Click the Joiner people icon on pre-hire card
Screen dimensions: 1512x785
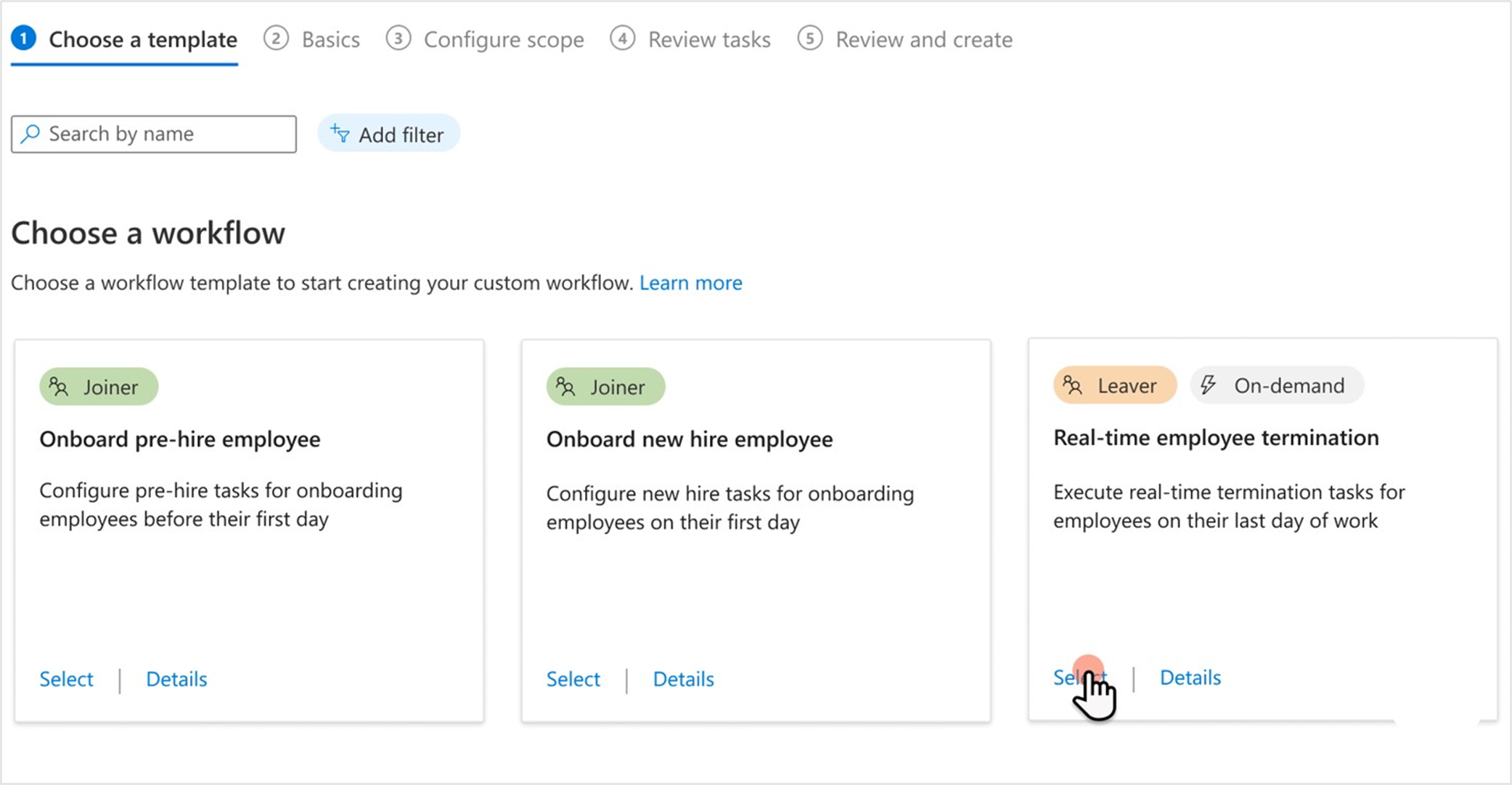coord(58,387)
